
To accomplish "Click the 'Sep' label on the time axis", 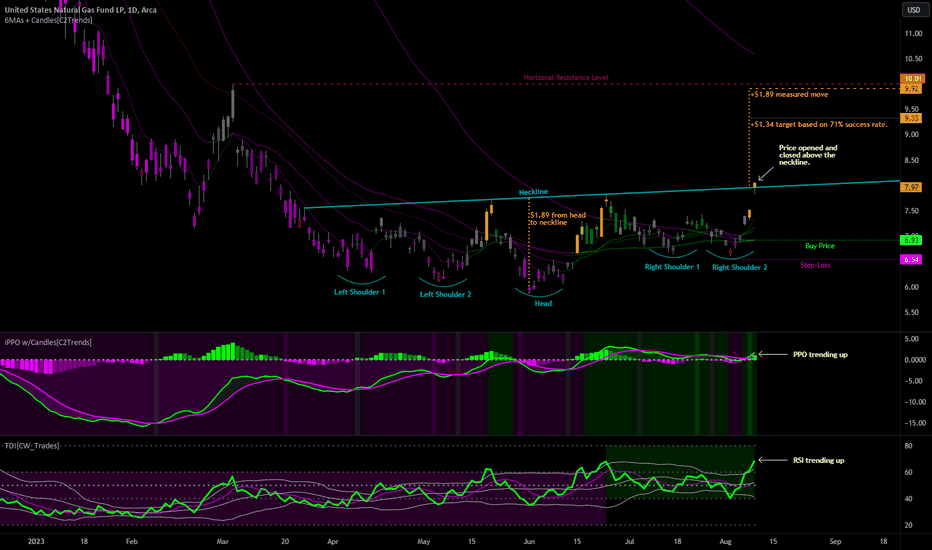I will 835,541.
